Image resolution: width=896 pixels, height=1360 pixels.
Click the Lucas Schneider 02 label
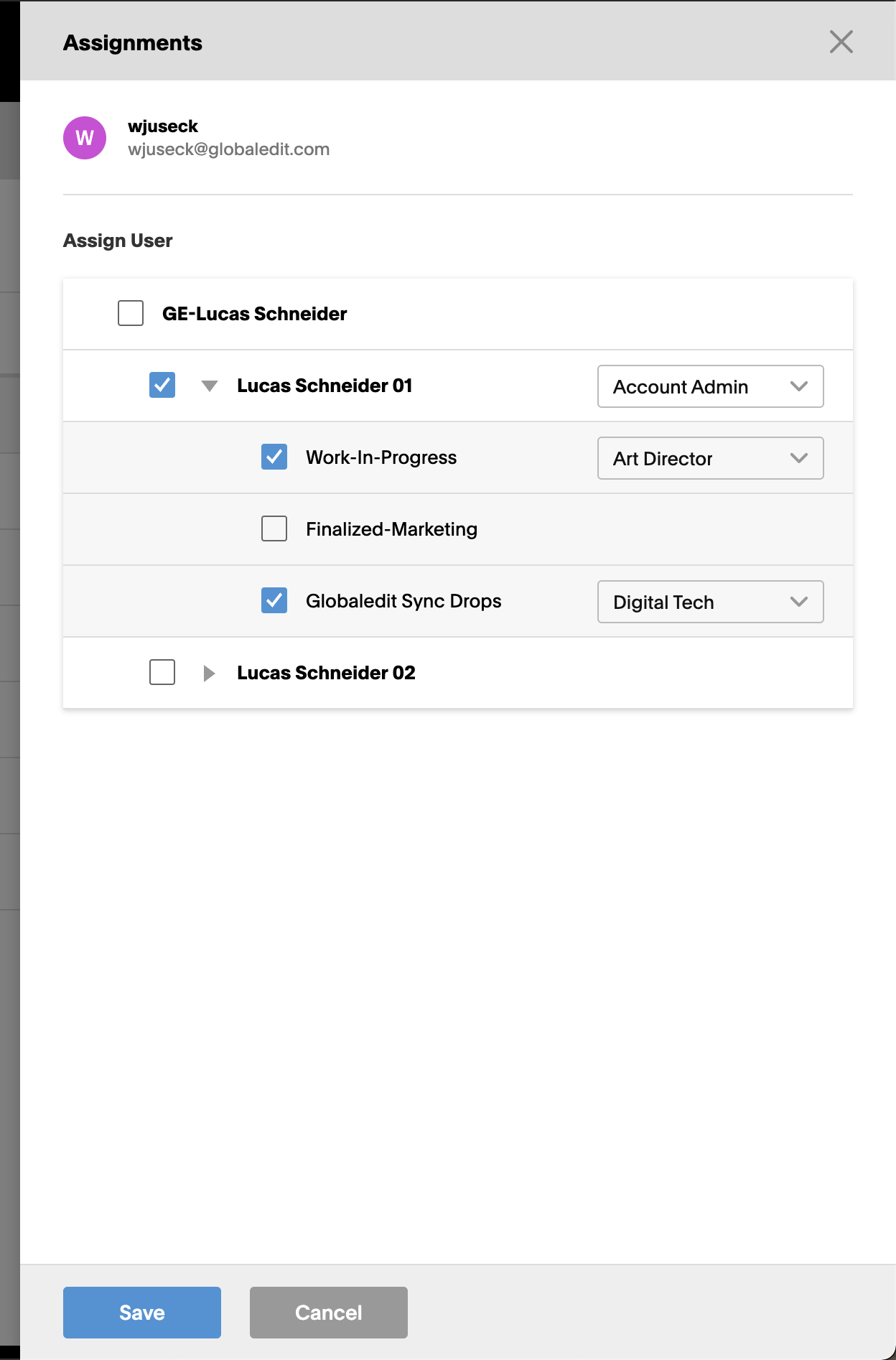(327, 673)
